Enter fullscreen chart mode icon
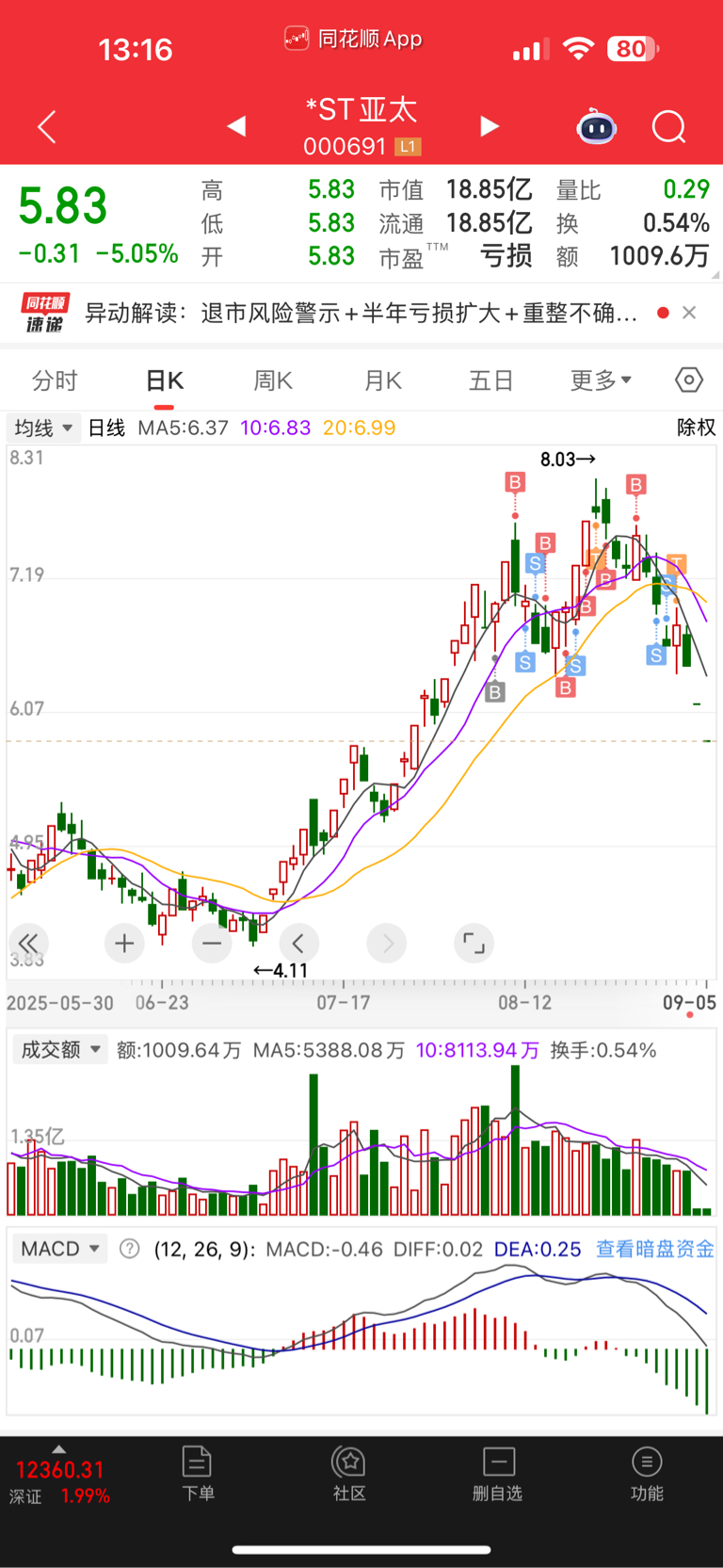This screenshot has width=723, height=1568. click(474, 943)
